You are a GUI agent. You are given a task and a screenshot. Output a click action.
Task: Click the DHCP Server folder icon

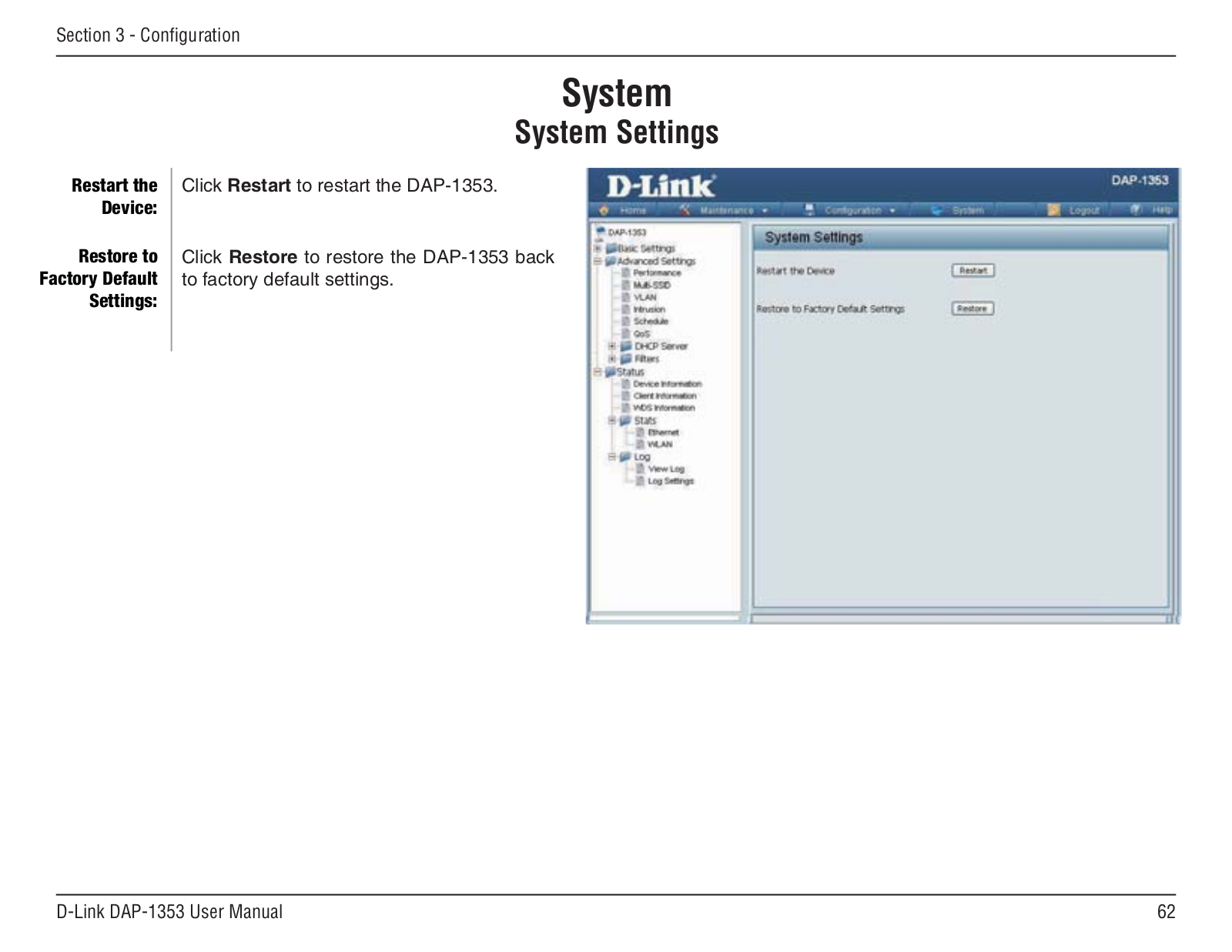[626, 346]
